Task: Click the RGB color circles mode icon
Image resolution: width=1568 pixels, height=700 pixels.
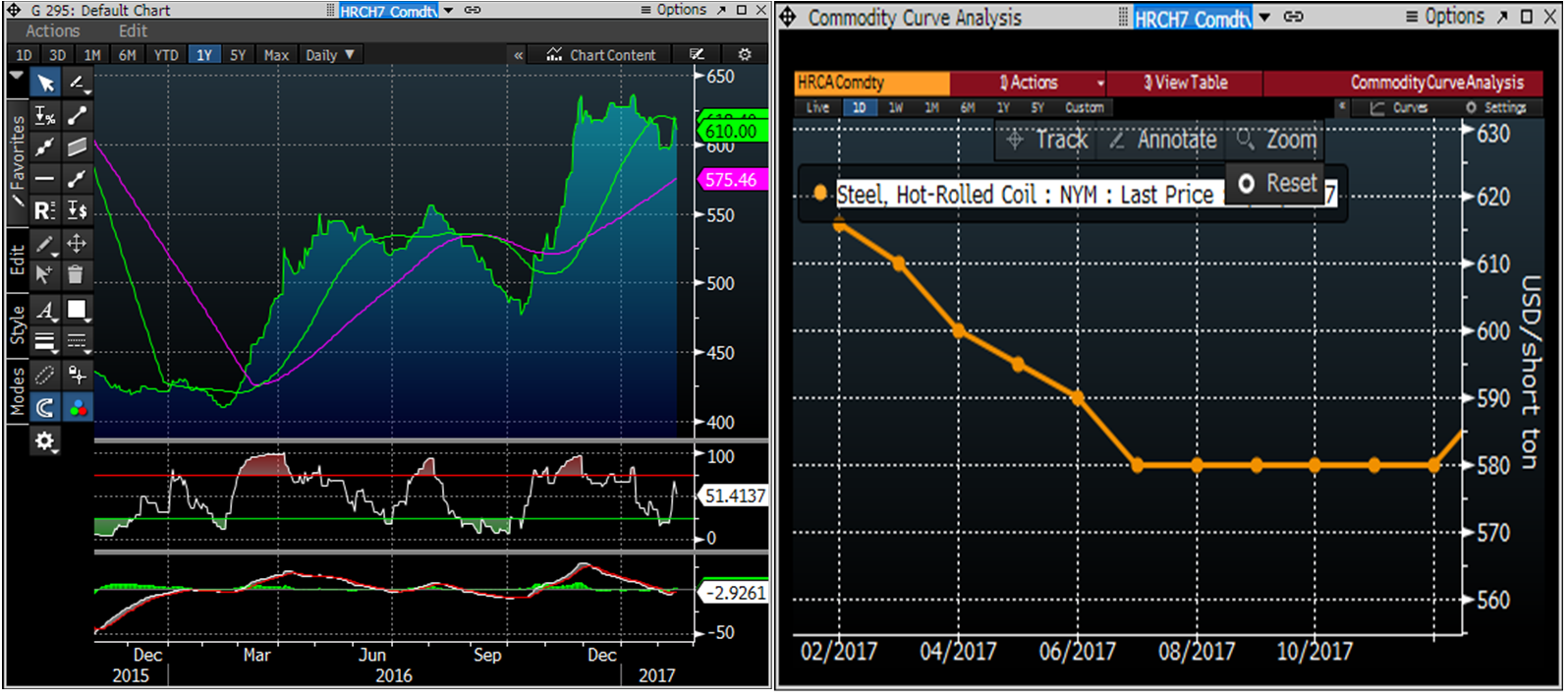Action: click(77, 407)
